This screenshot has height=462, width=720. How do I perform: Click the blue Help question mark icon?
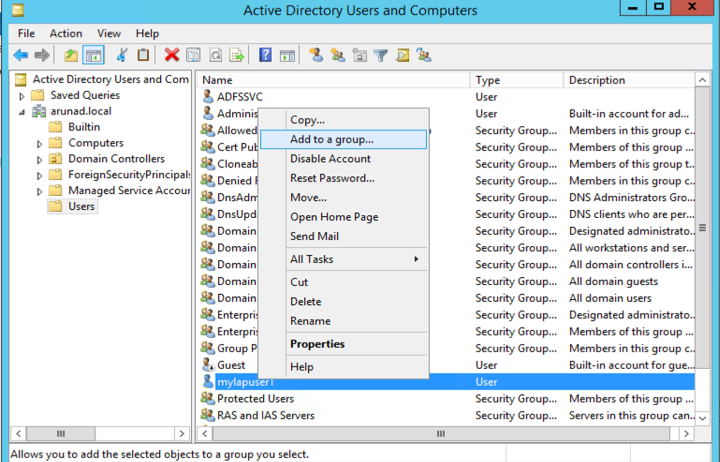point(265,56)
